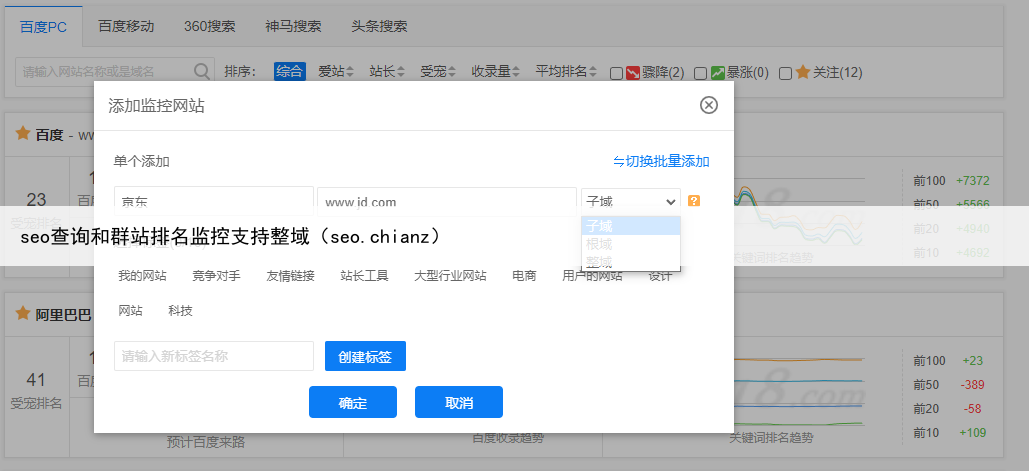The height and width of the screenshot is (471, 1029).
Task: Switch to the 百度移动 tab
Action: click(126, 26)
